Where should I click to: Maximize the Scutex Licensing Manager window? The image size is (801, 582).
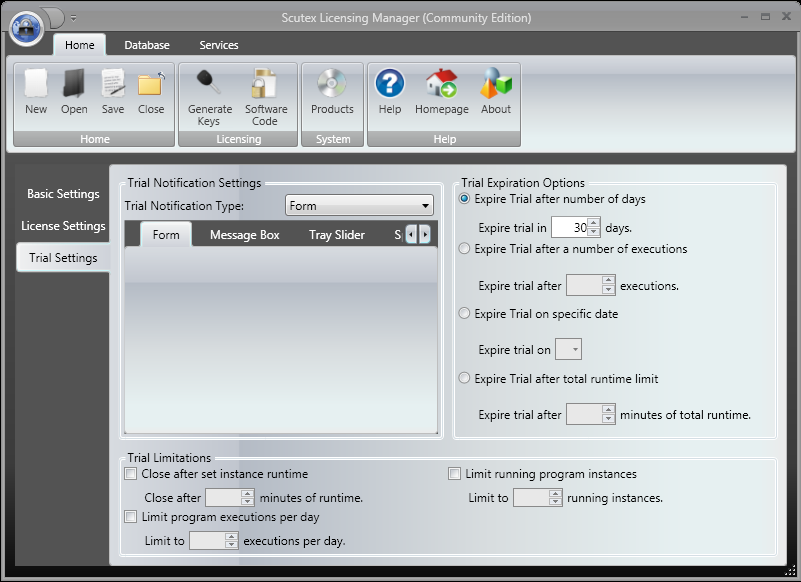(765, 17)
